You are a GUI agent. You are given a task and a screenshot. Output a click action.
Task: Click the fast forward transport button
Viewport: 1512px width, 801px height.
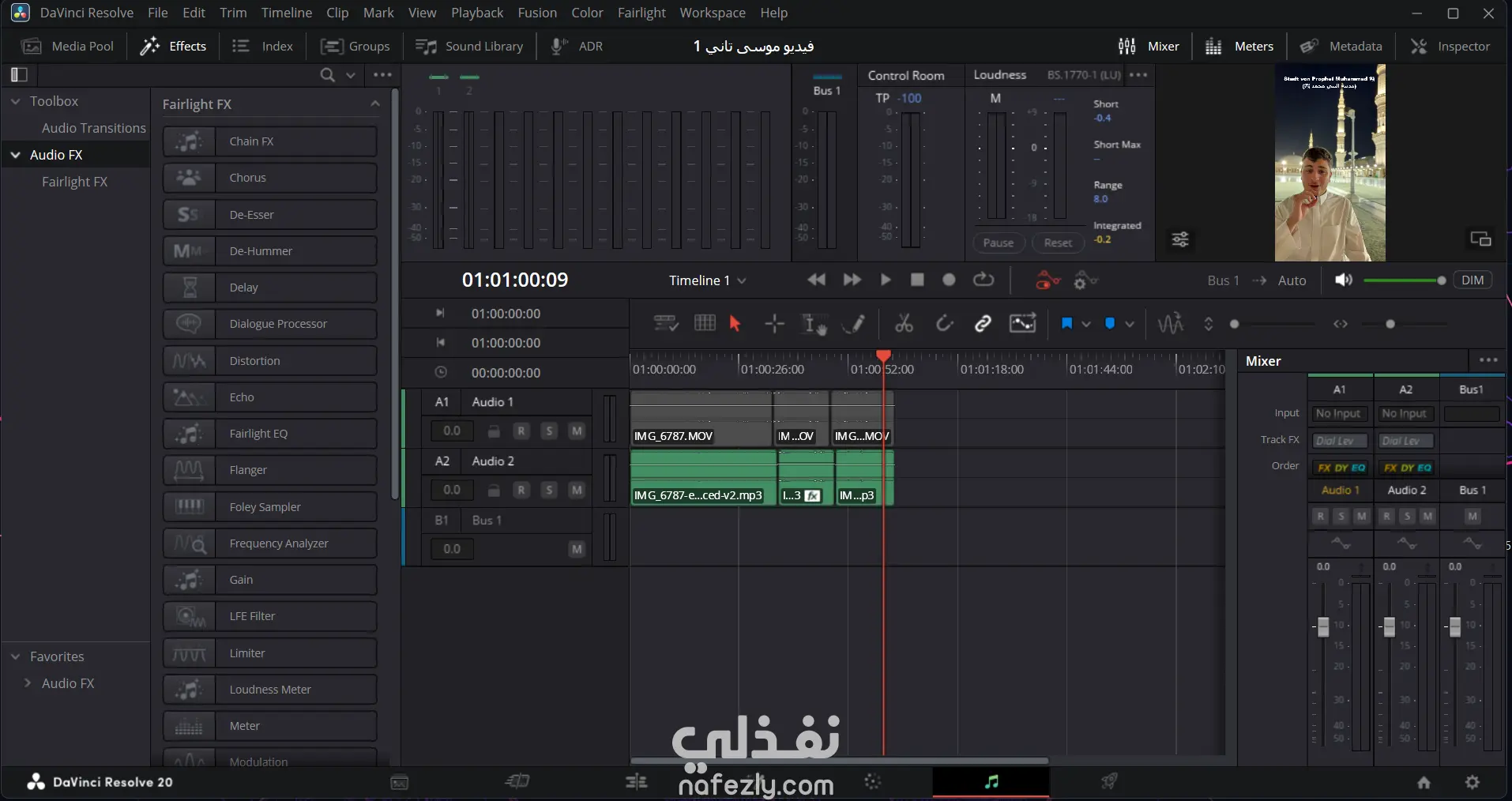coord(852,280)
